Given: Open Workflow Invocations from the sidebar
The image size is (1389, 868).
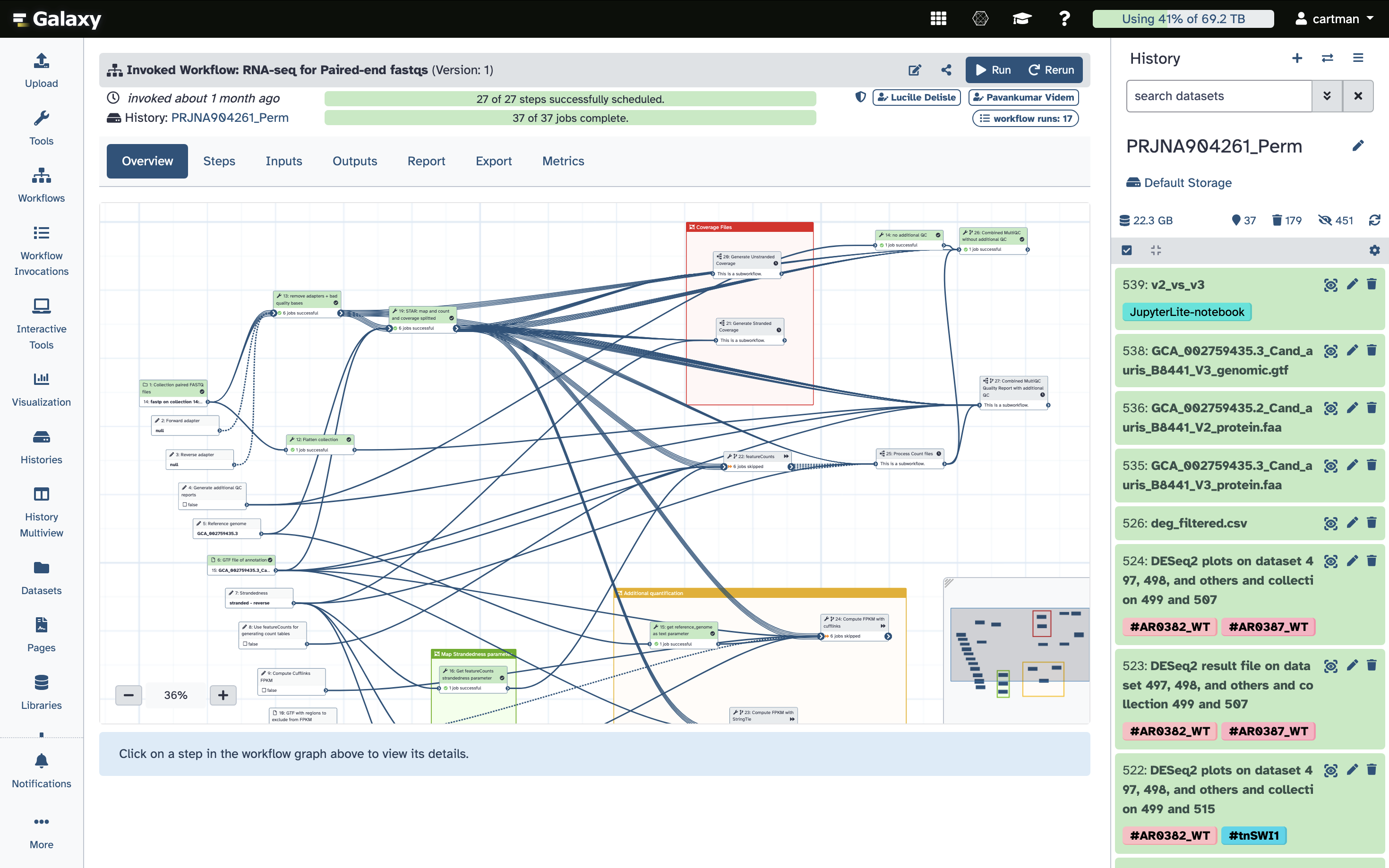Looking at the screenshot, I should (41, 250).
